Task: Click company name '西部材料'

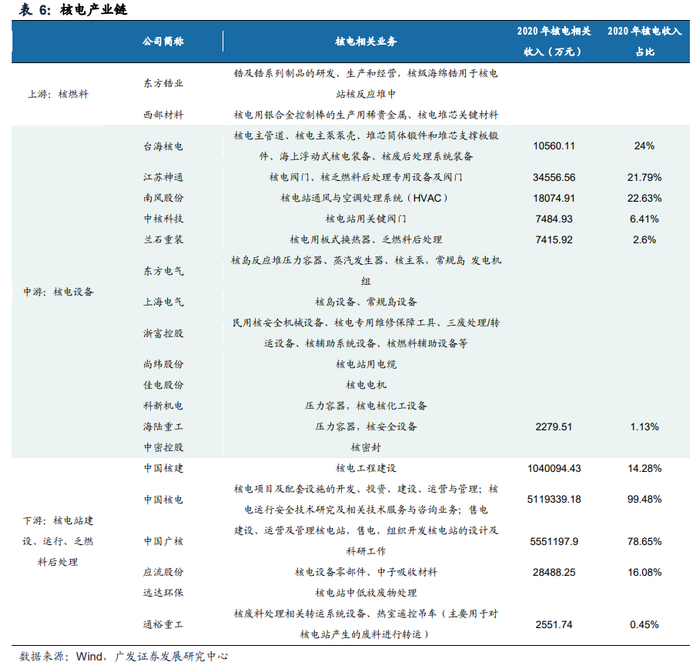Action: (163, 115)
